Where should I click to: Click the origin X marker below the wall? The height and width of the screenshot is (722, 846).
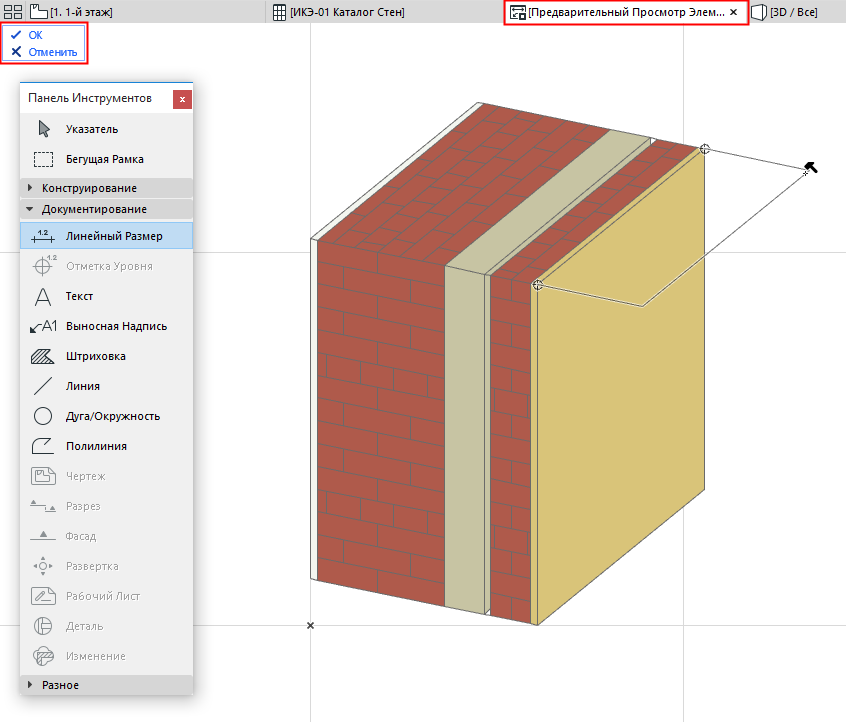point(310,625)
